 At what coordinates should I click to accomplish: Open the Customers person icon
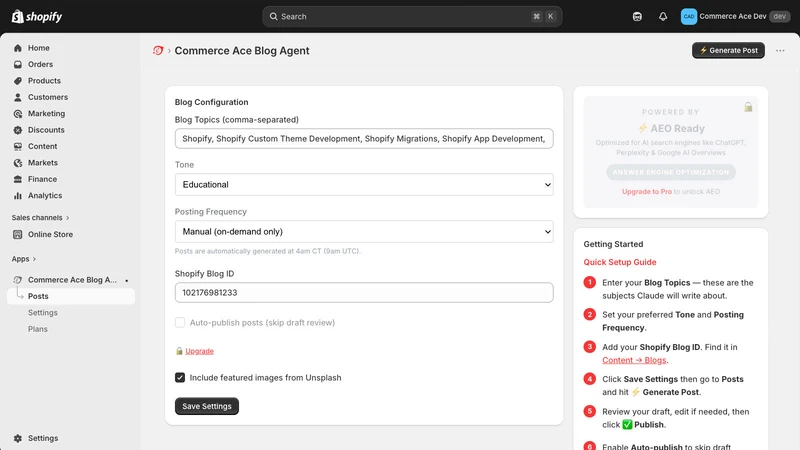pyautogui.click(x=18, y=97)
